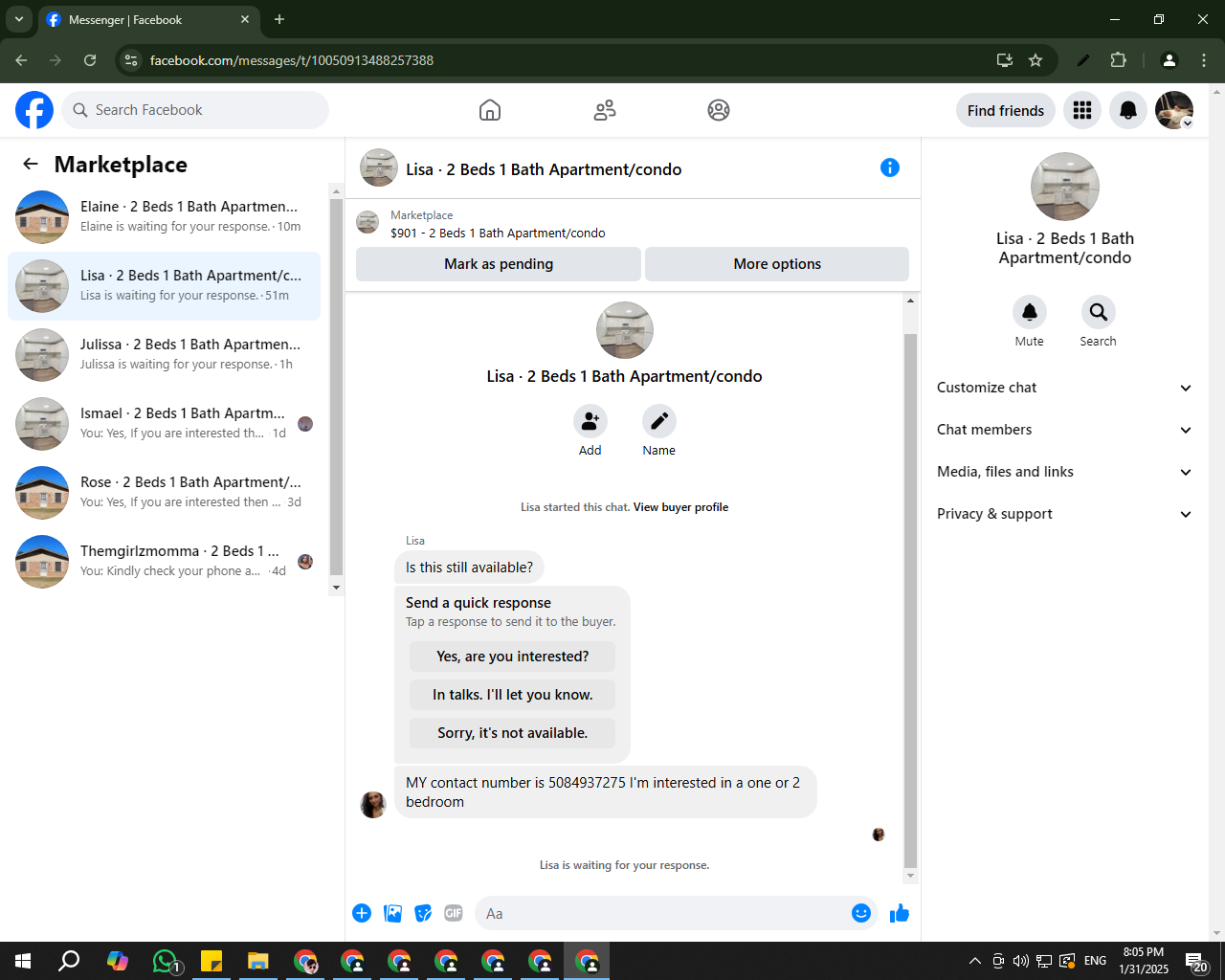Open the Home feed icon
Image resolution: width=1225 pixels, height=980 pixels.
[x=490, y=110]
